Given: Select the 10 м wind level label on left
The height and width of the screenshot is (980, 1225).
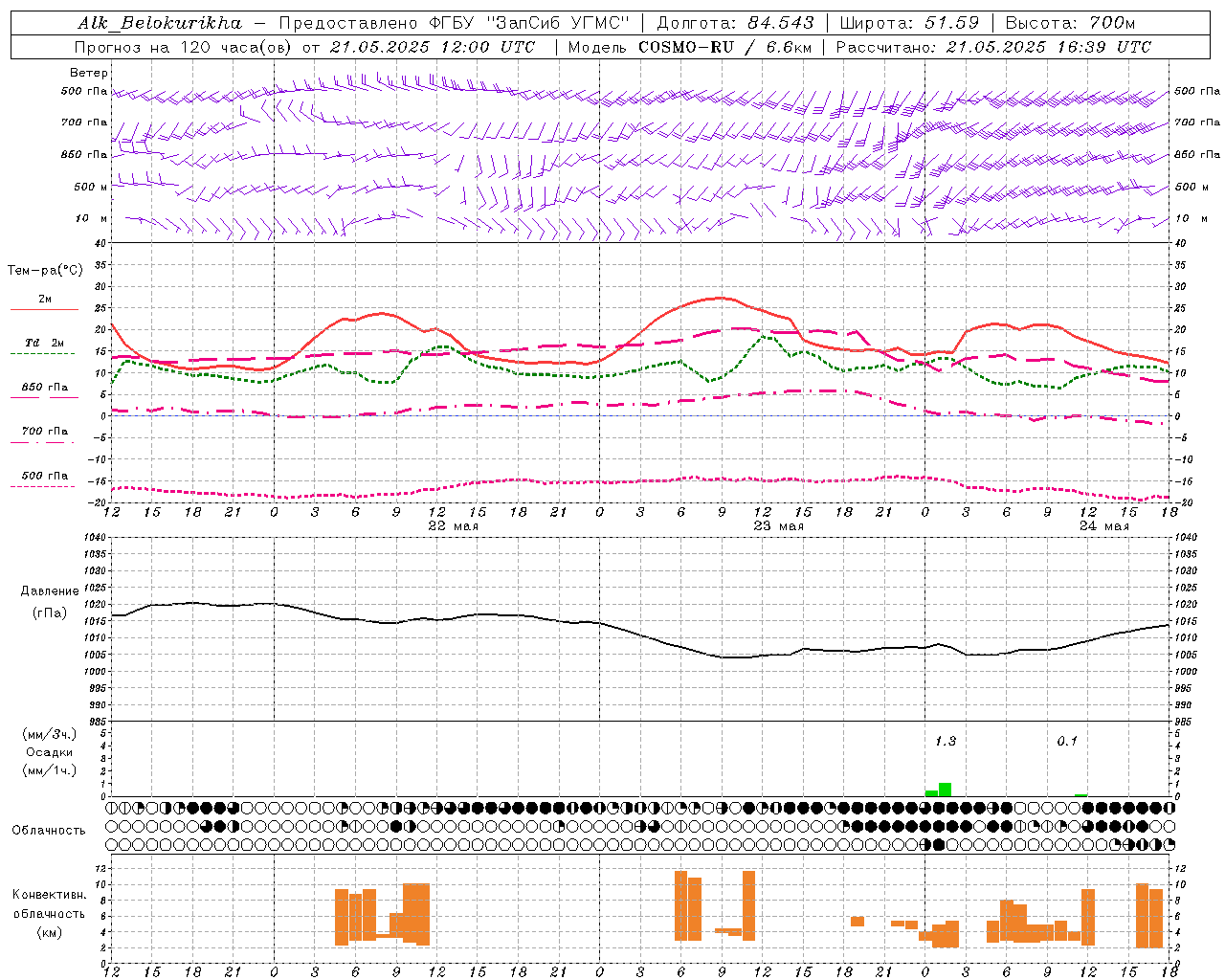Looking at the screenshot, I should (92, 218).
